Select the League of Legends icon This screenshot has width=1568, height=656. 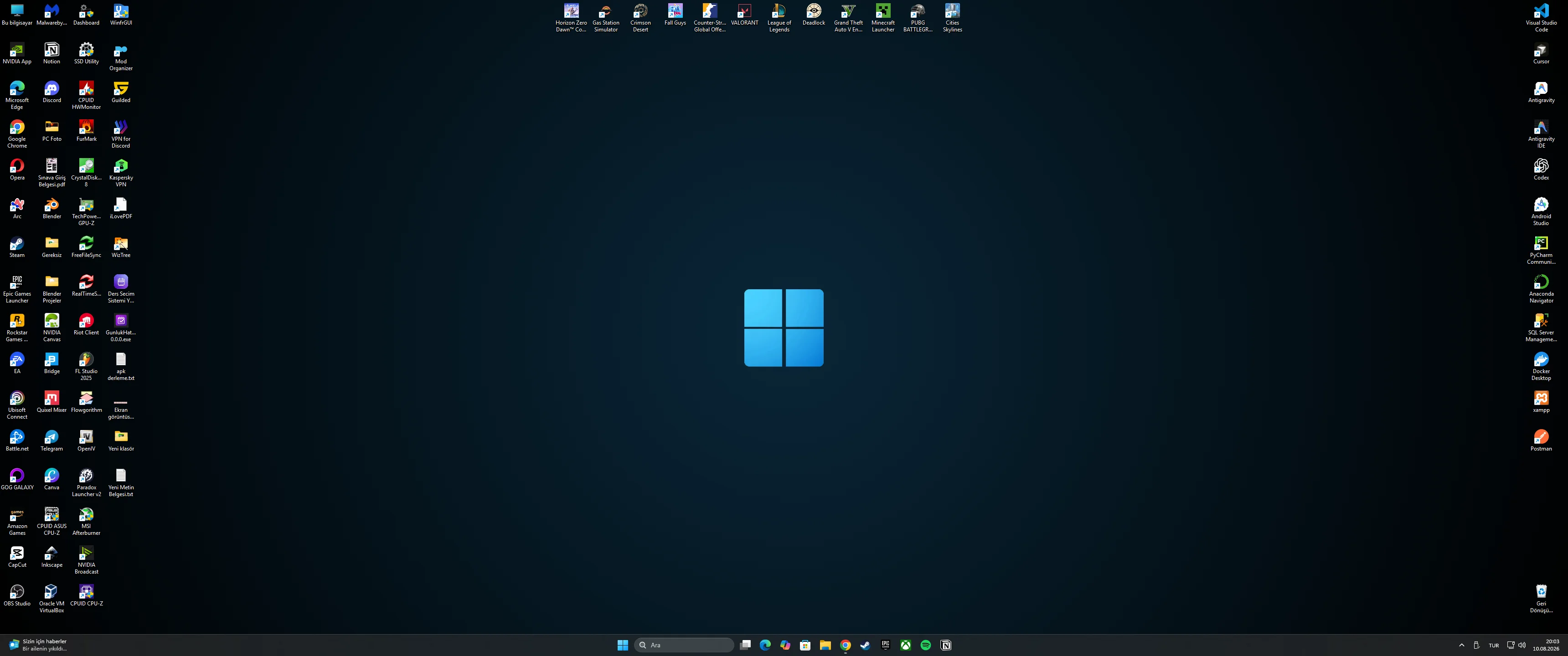tap(779, 18)
